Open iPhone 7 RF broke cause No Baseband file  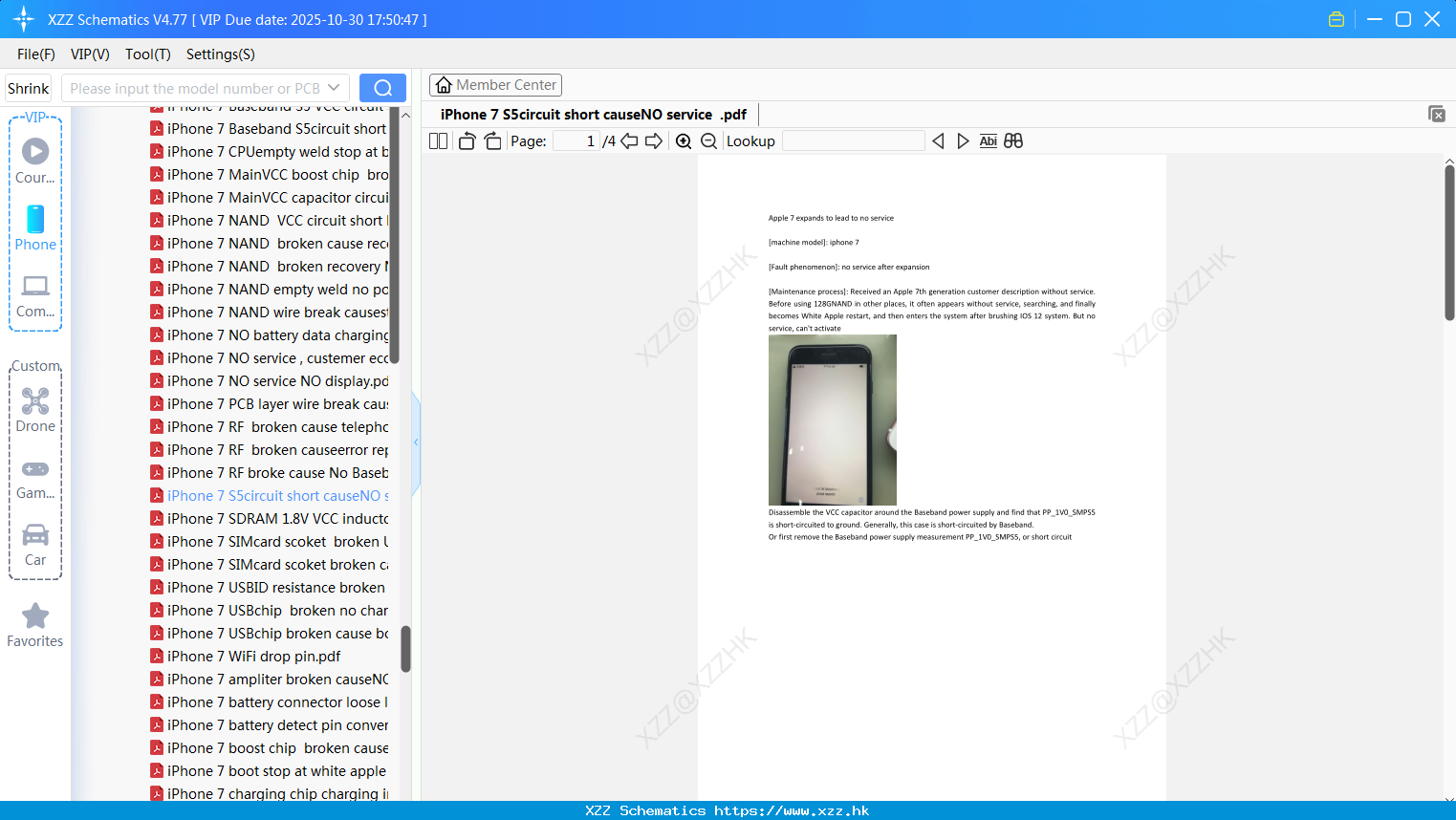point(270,473)
